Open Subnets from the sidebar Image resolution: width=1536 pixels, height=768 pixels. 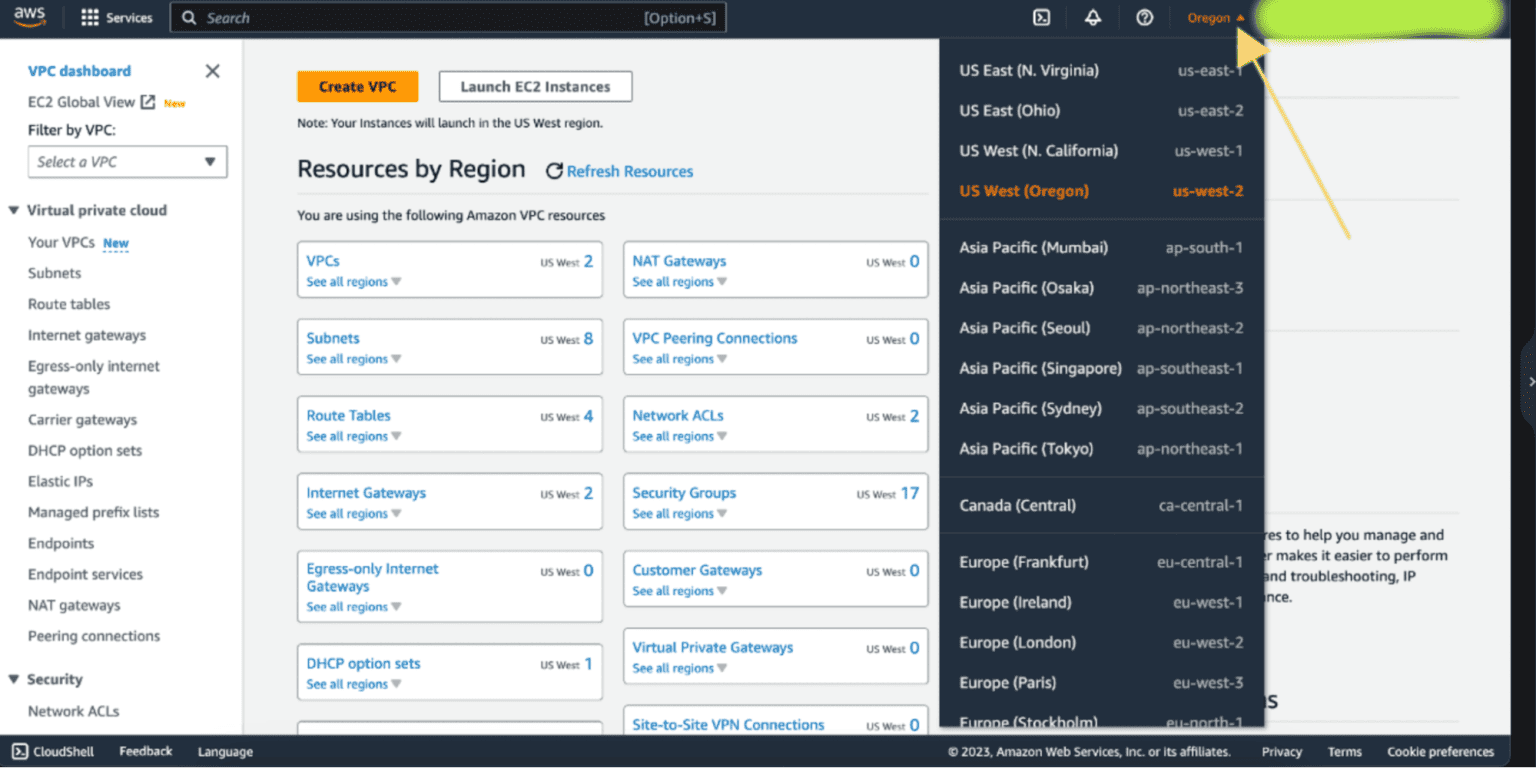54,273
